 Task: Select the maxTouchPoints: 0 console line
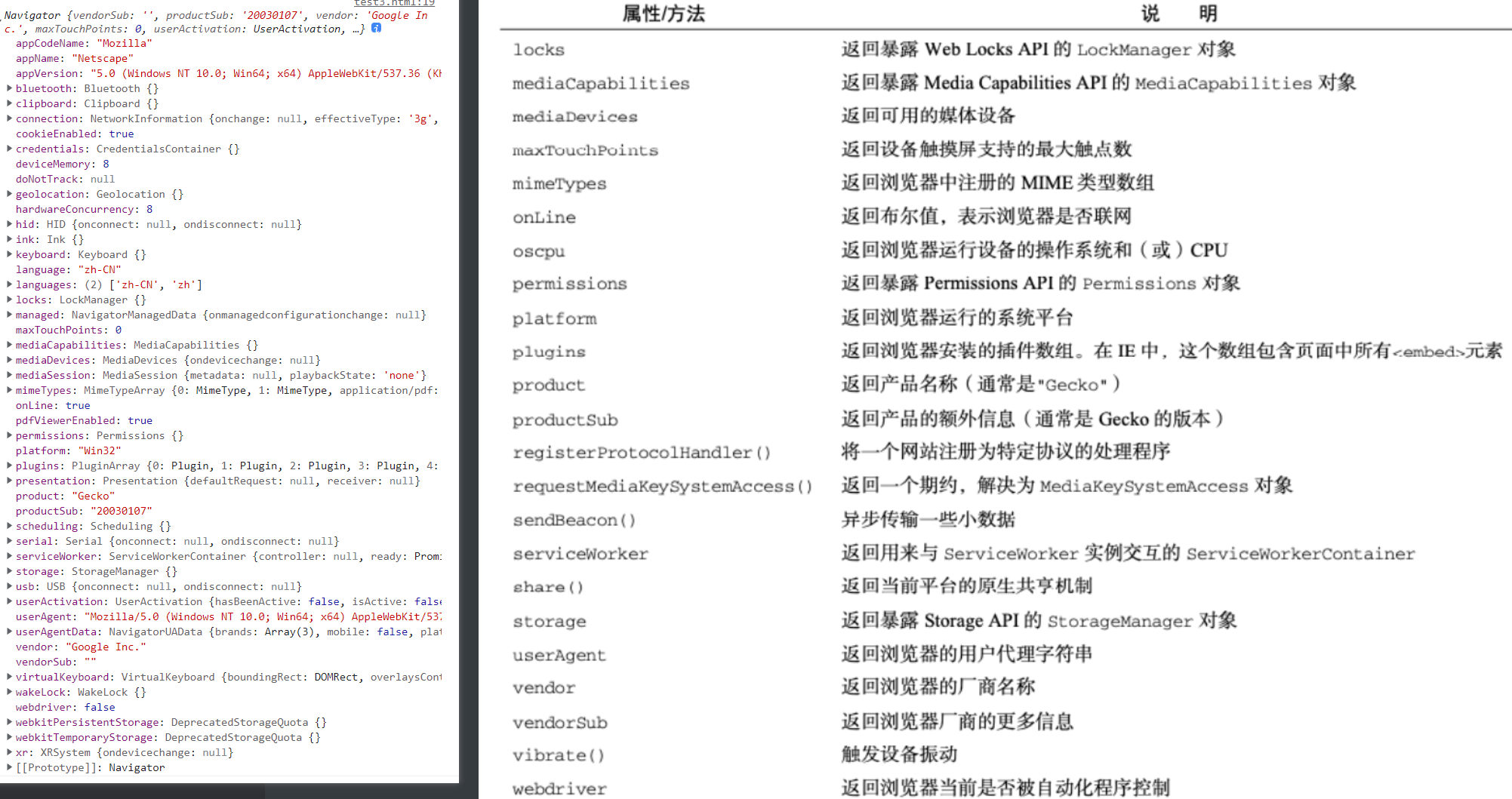(69, 330)
